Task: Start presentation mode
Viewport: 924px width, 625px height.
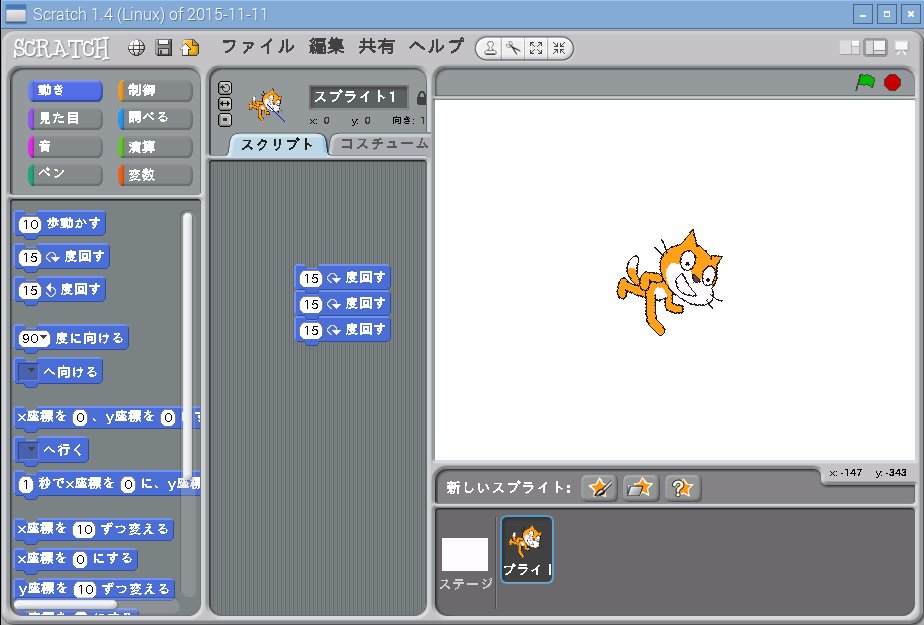Action: coord(902,48)
